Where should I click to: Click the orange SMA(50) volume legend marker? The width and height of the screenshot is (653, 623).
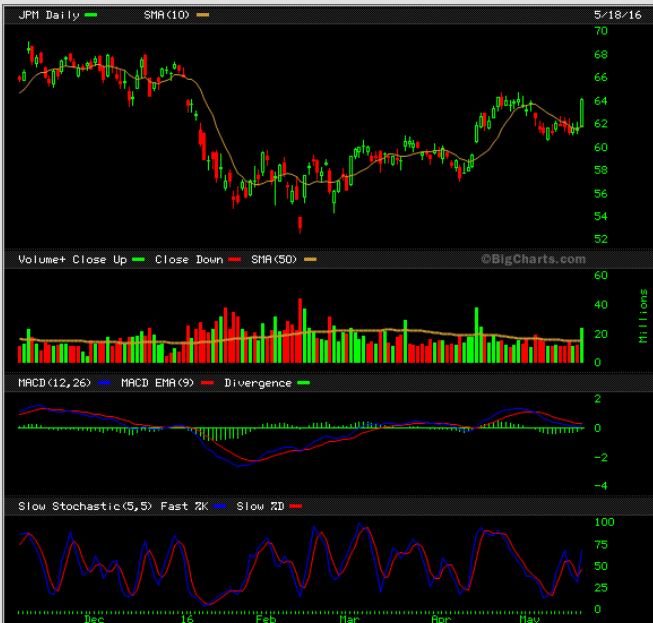point(310,260)
